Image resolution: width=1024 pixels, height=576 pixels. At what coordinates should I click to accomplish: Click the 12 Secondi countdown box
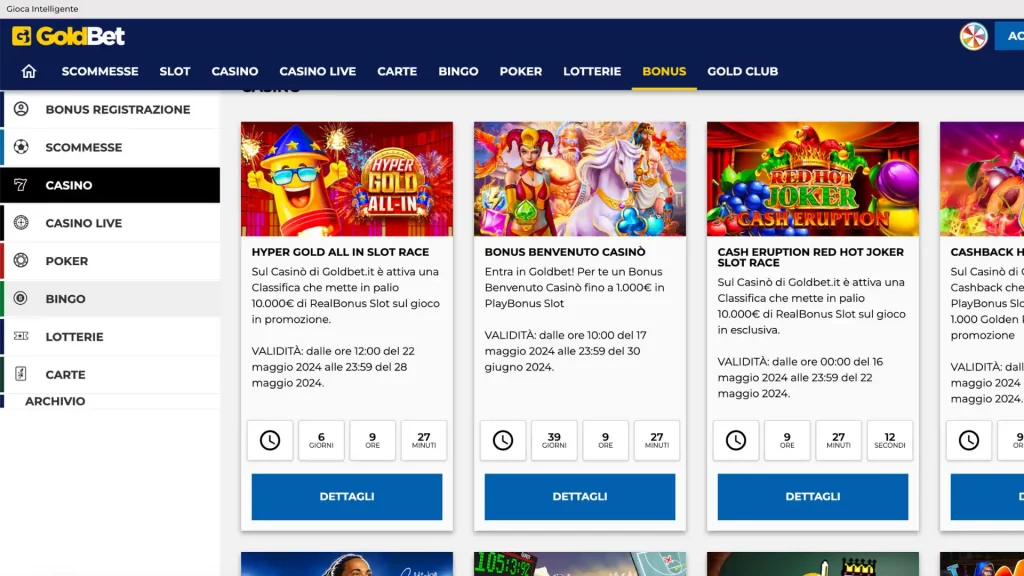(889, 440)
